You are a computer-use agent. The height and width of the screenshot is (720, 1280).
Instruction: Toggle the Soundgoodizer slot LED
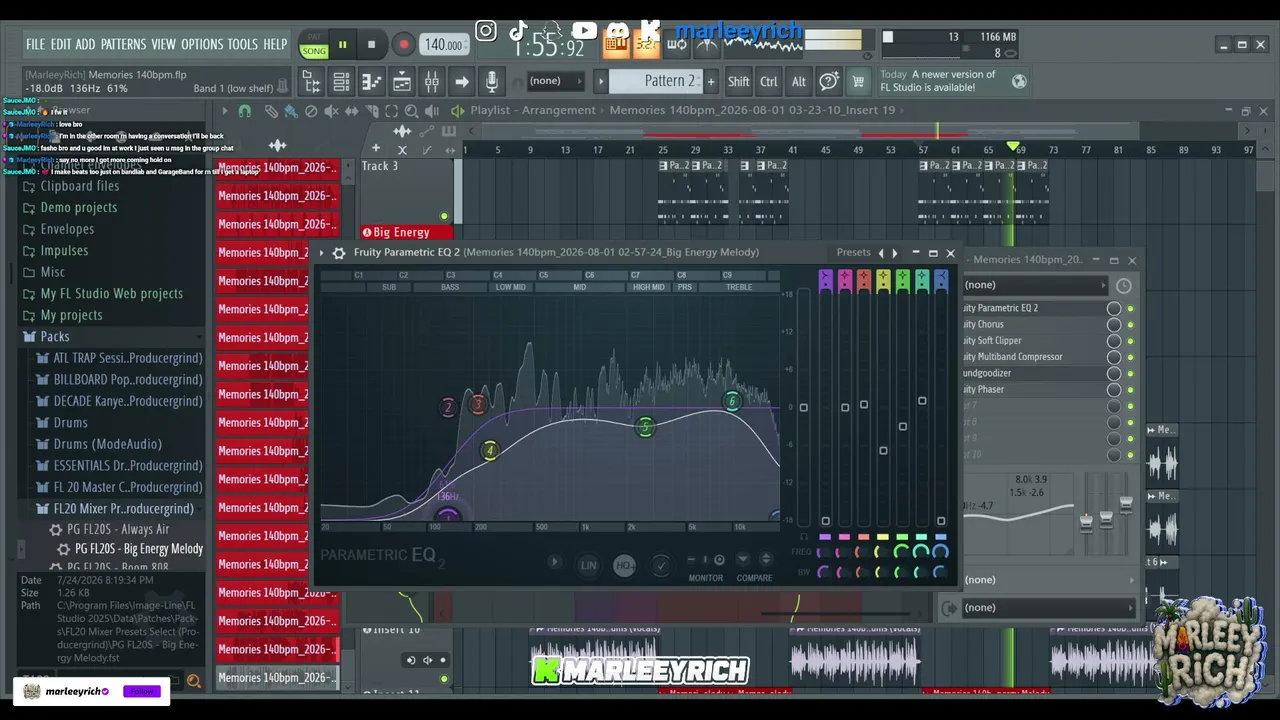pyautogui.click(x=1130, y=373)
